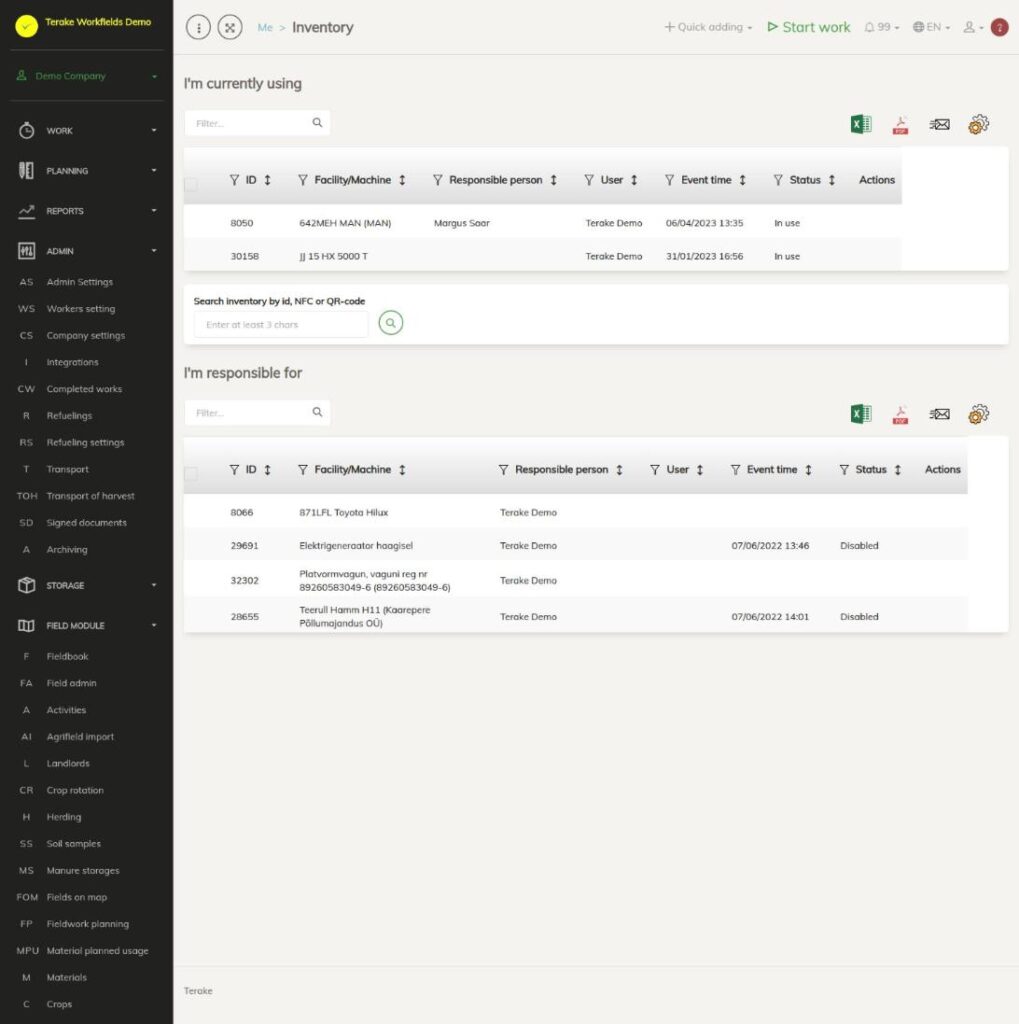Filter User column in responsible-for table
Viewport: 1019px width, 1024px height.
655,470
